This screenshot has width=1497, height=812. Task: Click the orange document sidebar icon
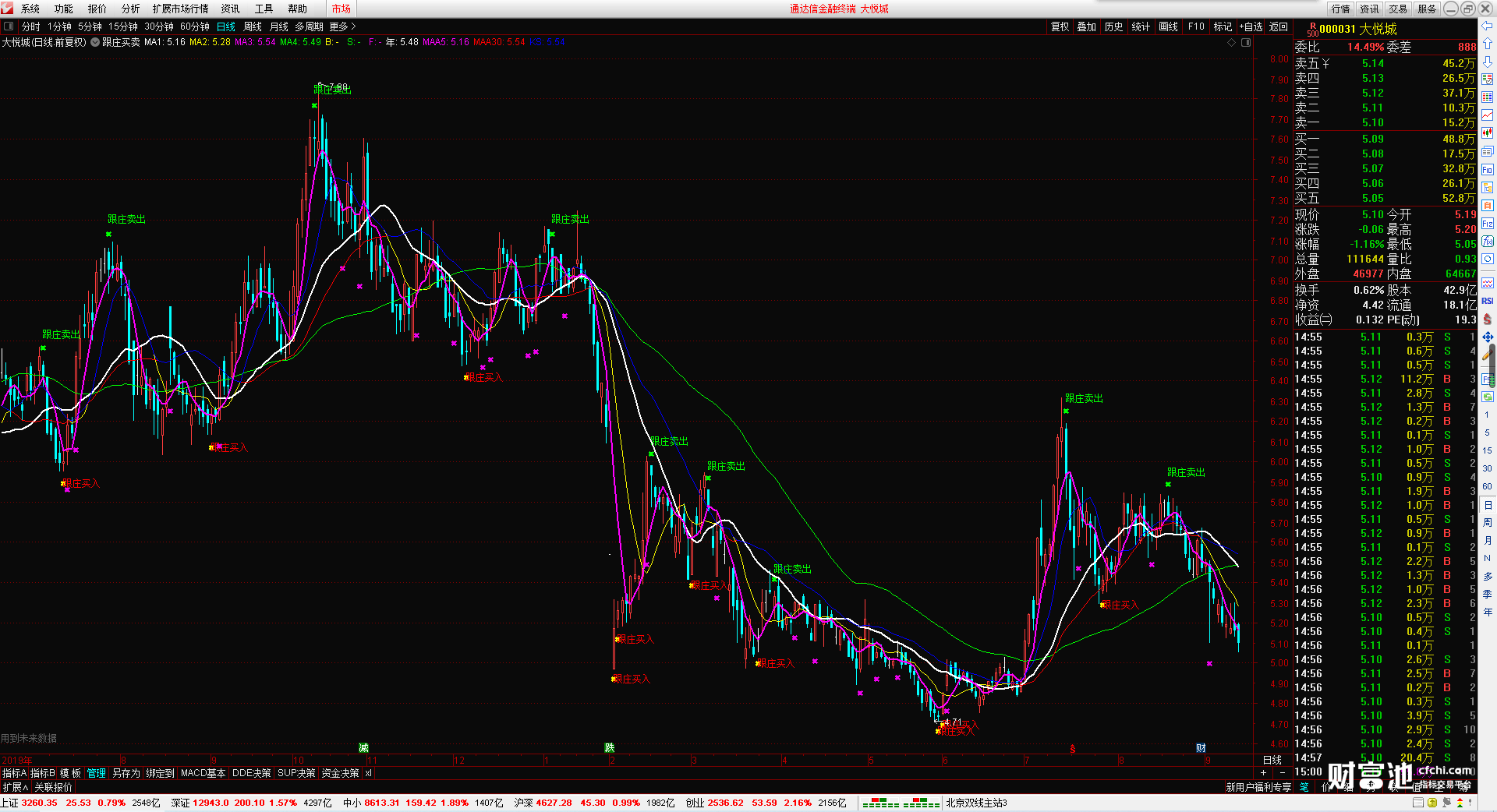[x=1488, y=205]
